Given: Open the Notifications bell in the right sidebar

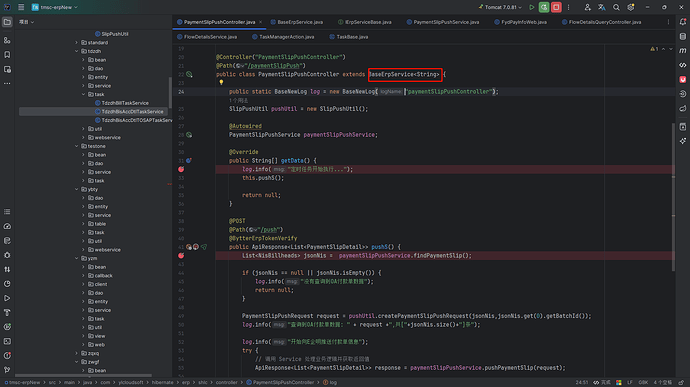Looking at the screenshot, I should 683,22.
